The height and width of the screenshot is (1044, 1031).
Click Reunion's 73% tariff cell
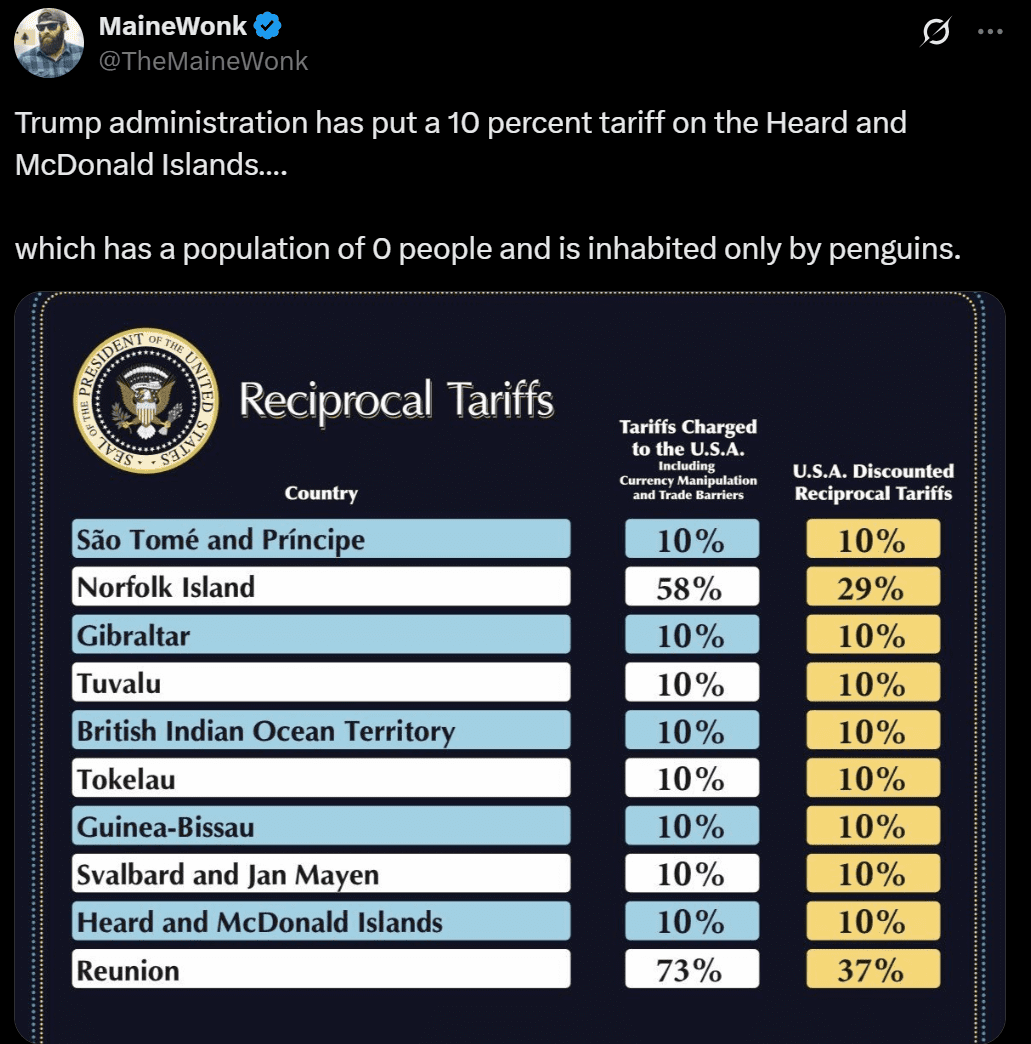[692, 968]
